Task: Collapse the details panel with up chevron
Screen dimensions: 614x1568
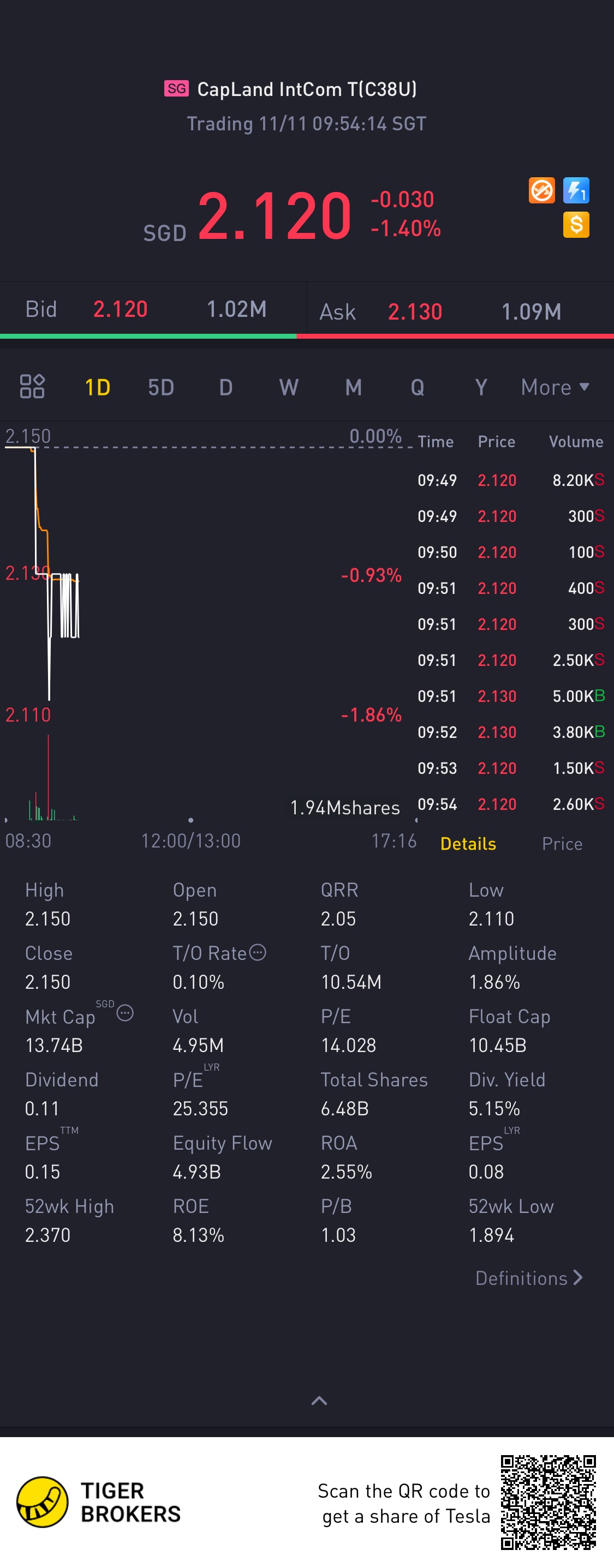Action: [x=319, y=1401]
